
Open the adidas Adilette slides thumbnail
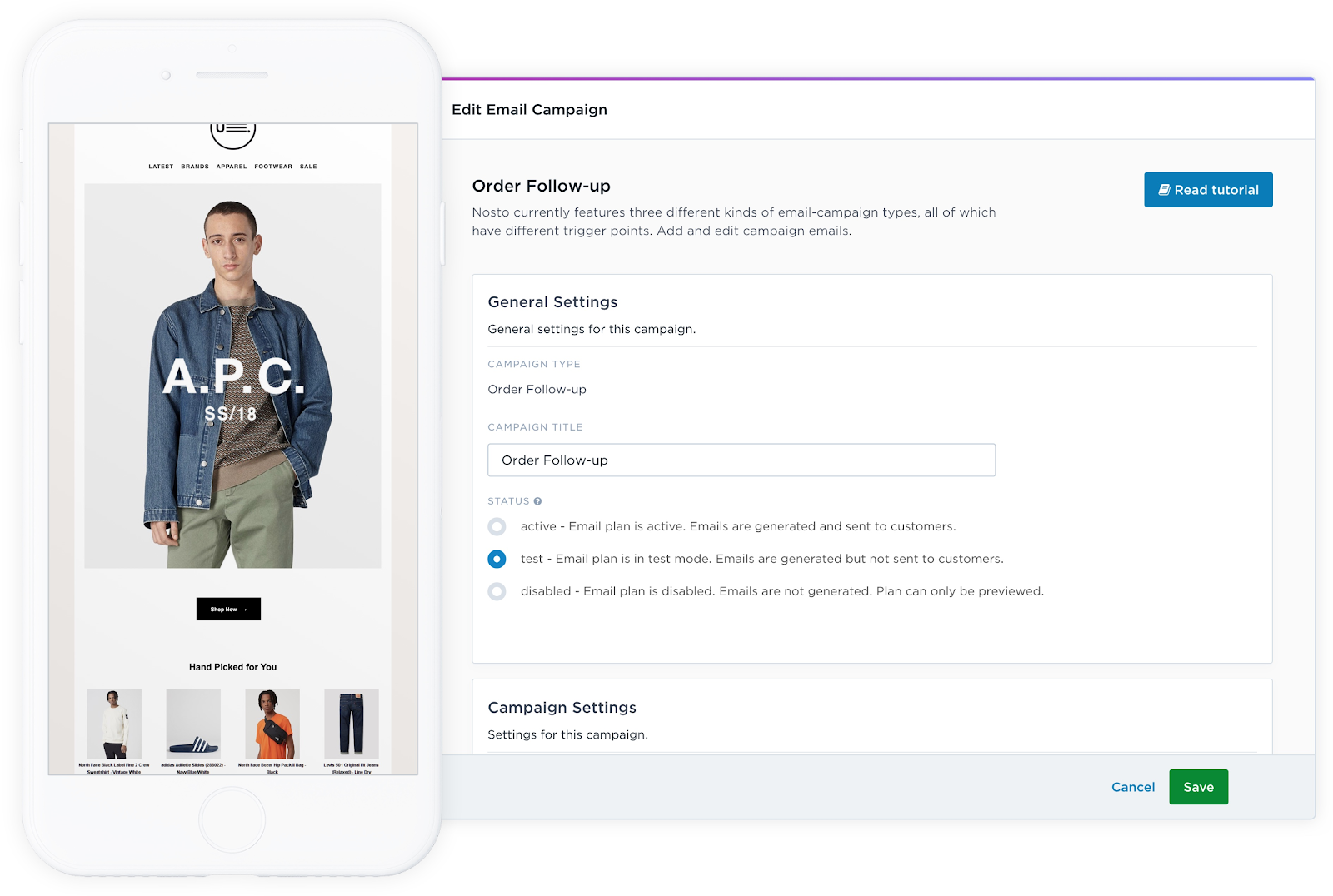pyautogui.click(x=193, y=724)
